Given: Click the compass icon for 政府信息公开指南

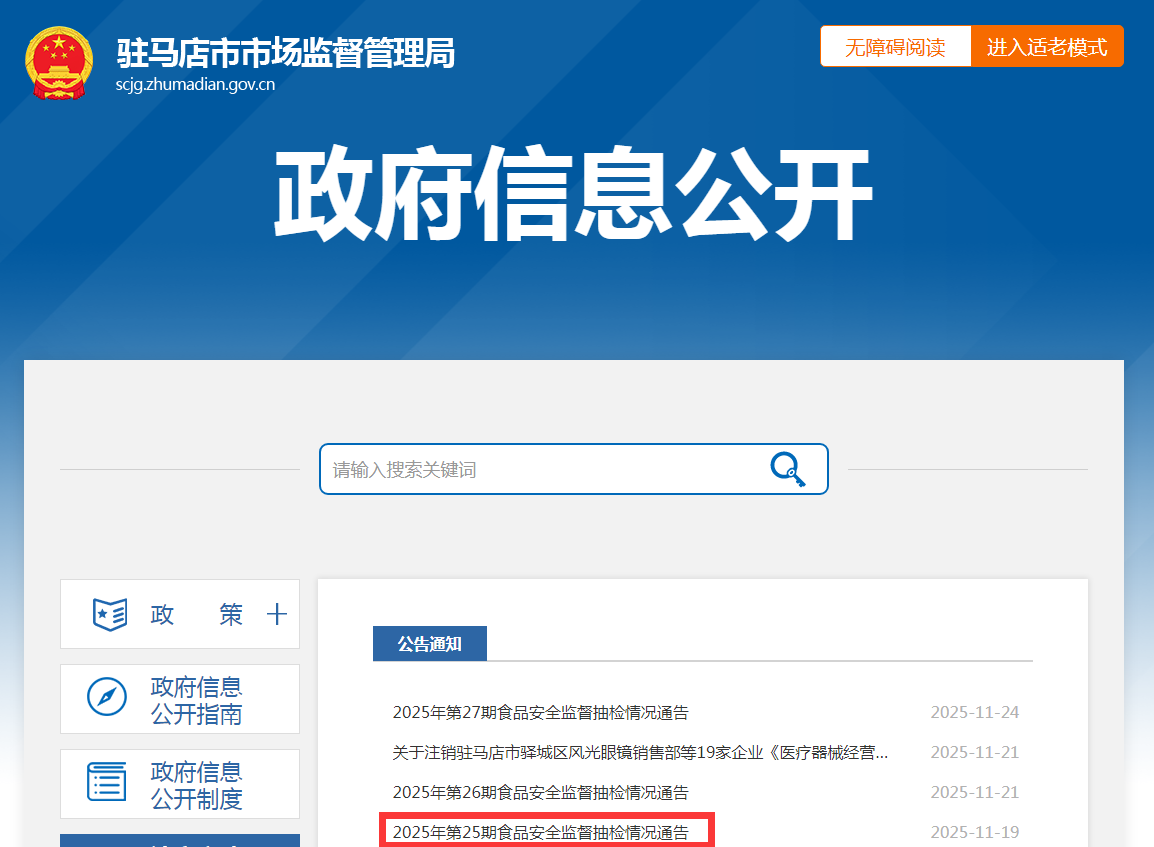Looking at the screenshot, I should (x=107, y=697).
